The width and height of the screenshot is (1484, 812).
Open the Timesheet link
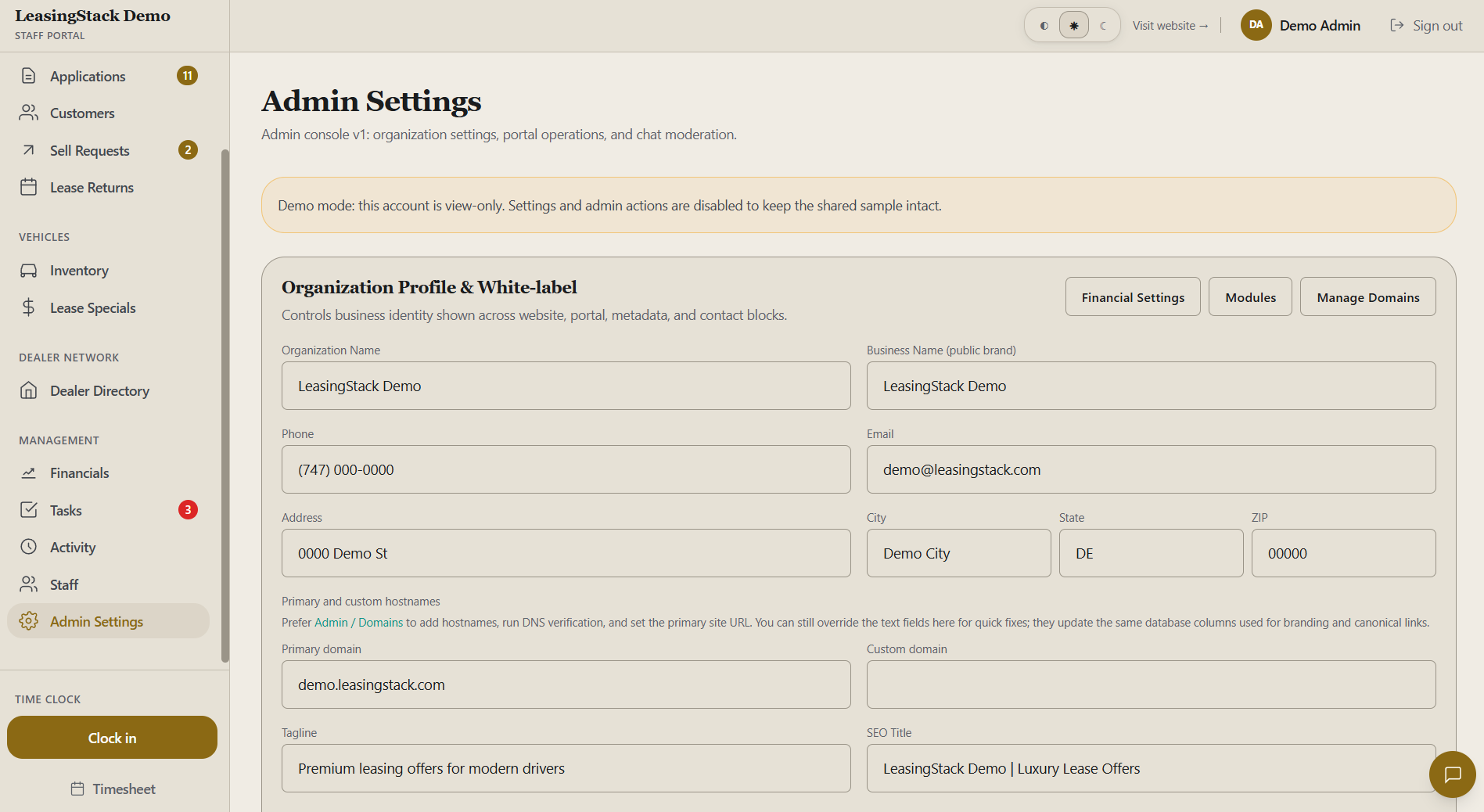click(113, 789)
